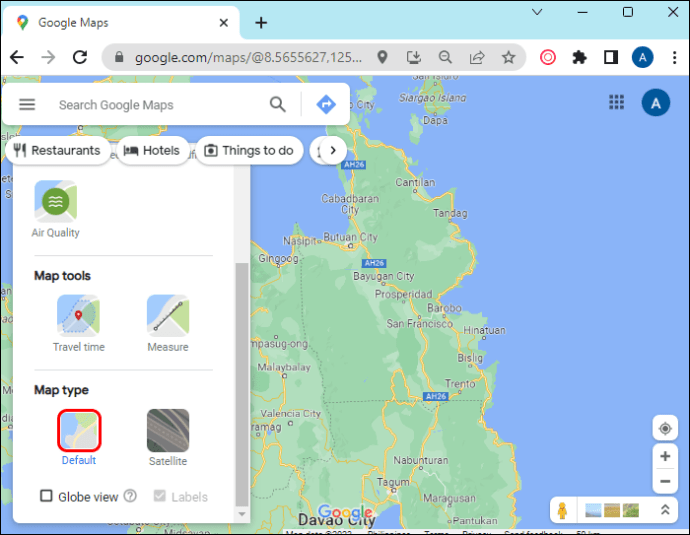The height and width of the screenshot is (535, 690).
Task: Click the Tagum map label
Action: (x=393, y=482)
